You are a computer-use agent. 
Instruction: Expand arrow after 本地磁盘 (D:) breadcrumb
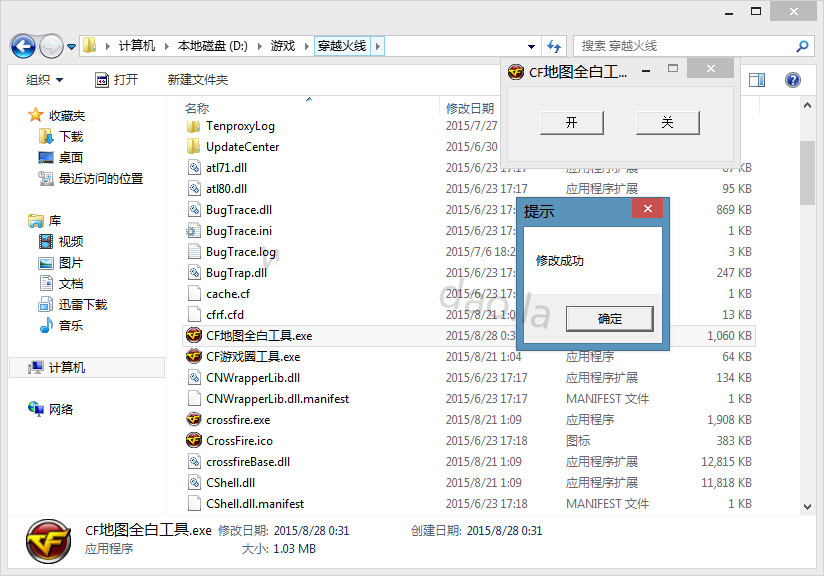click(259, 46)
